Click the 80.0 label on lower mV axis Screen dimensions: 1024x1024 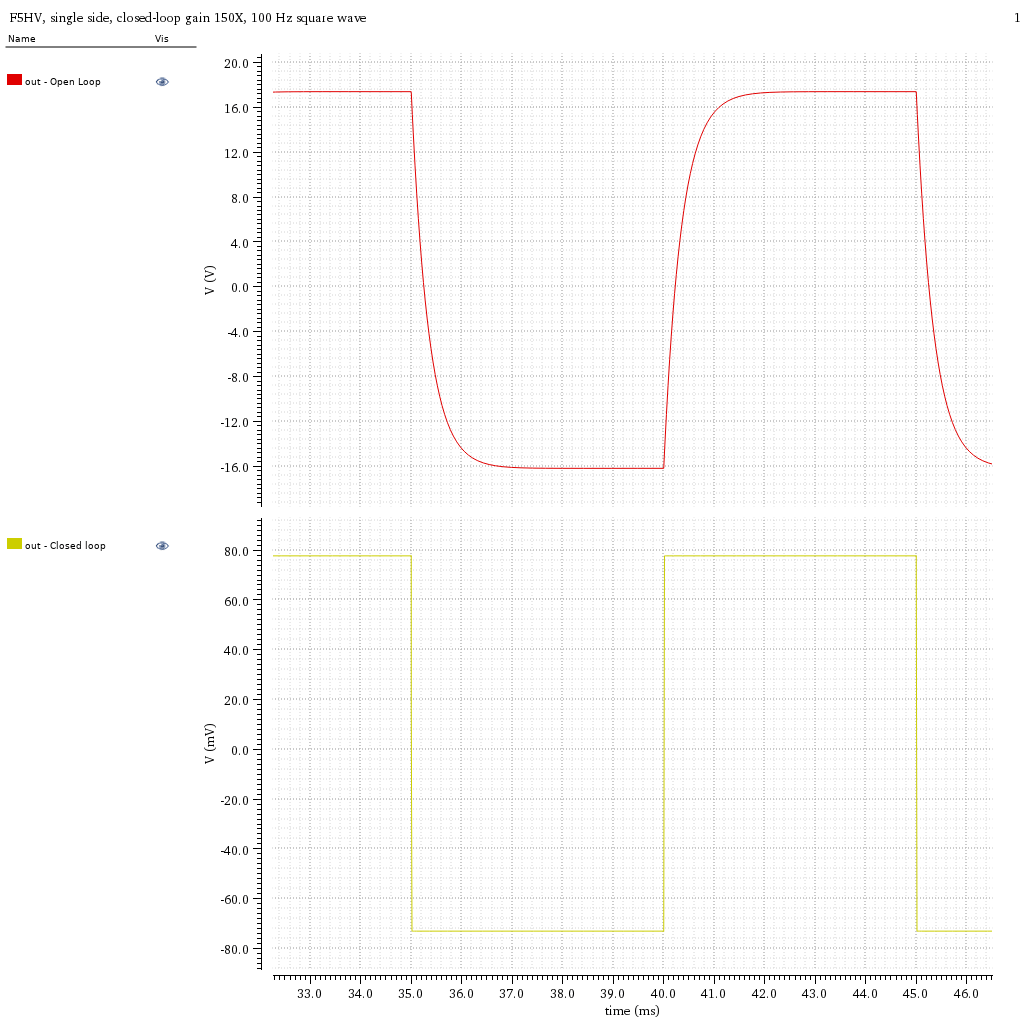click(x=236, y=551)
